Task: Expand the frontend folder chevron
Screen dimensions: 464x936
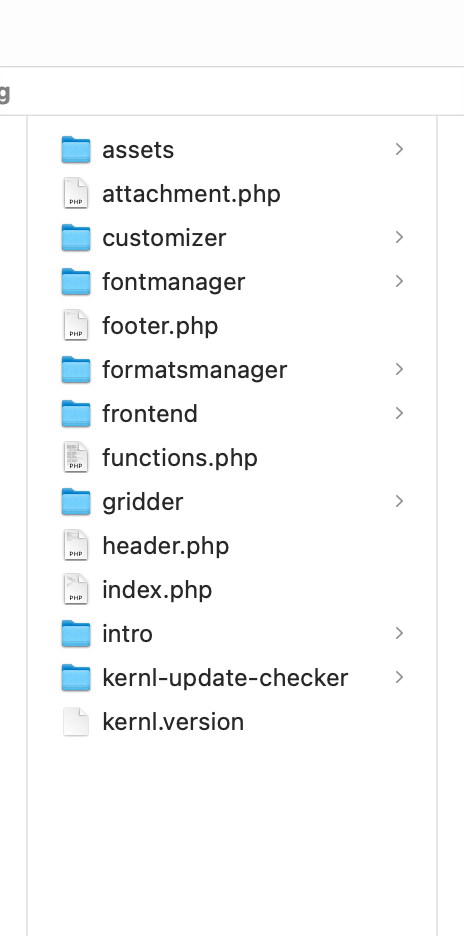Action: pos(400,413)
